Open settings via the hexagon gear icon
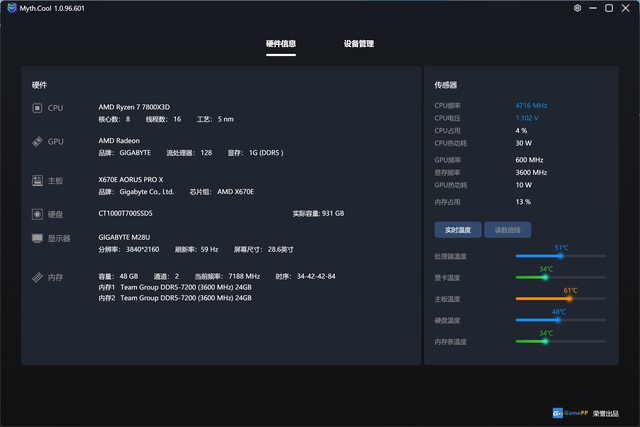This screenshot has height=427, width=640. pos(577,8)
